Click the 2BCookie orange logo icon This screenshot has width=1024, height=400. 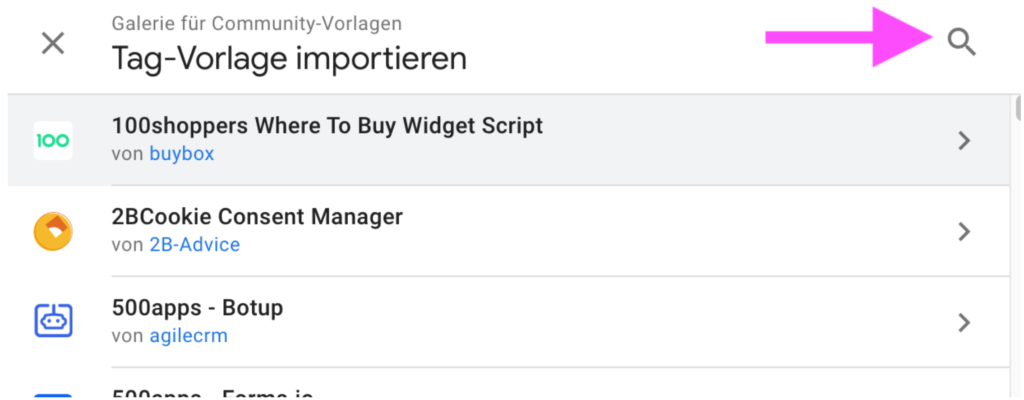(x=52, y=231)
